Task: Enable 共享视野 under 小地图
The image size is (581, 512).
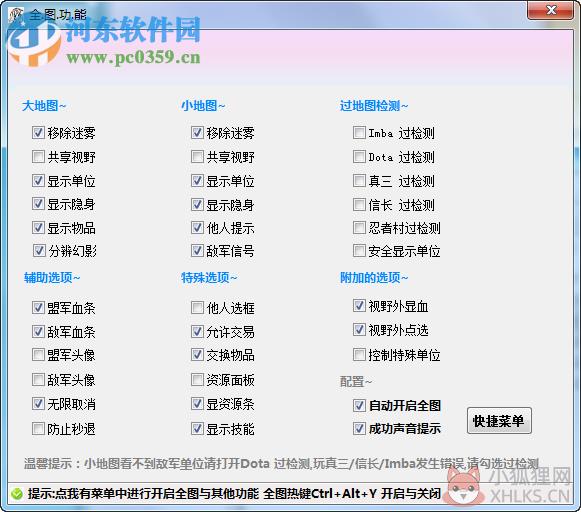Action: pyautogui.click(x=197, y=157)
